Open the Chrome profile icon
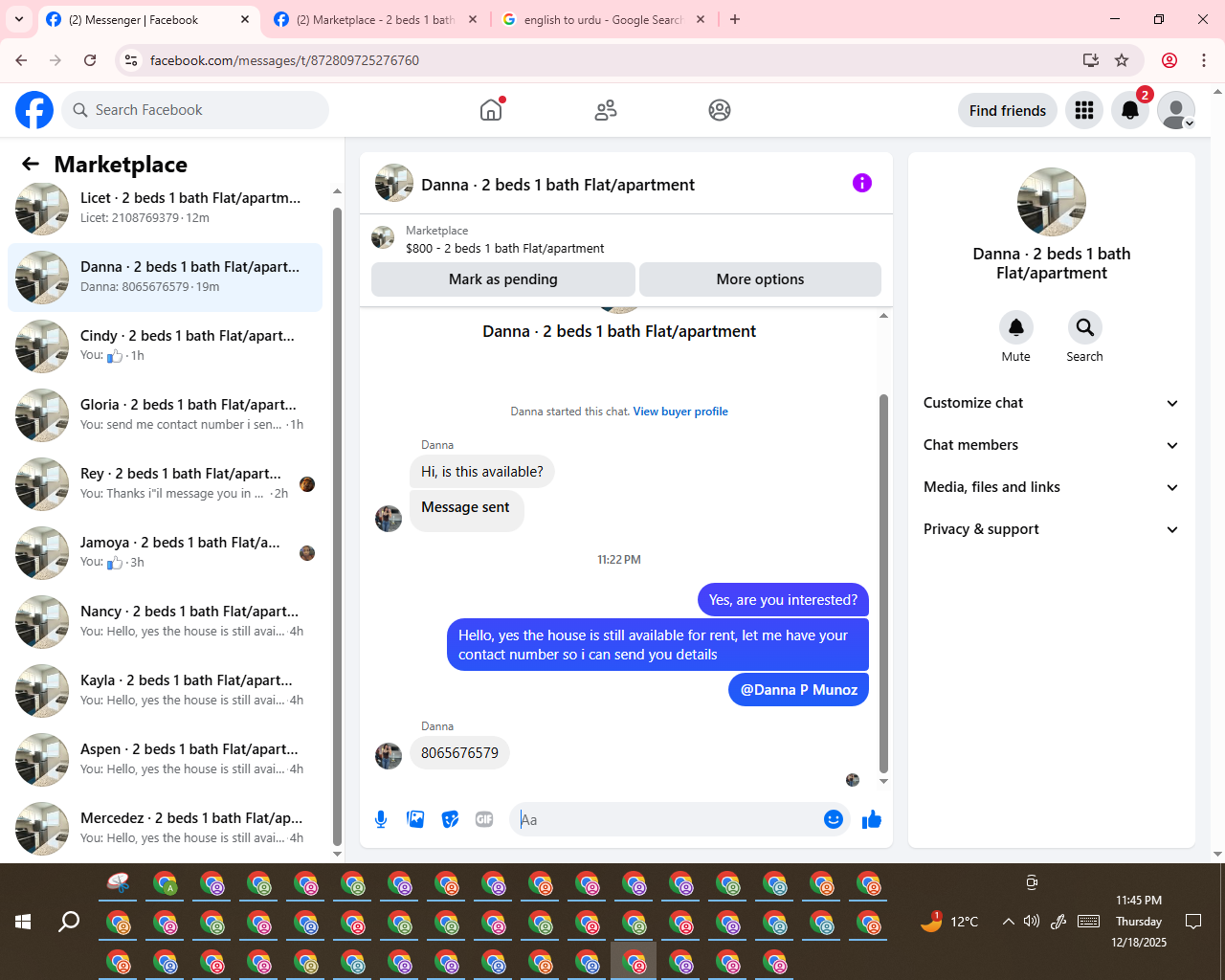Screen dimensions: 1225x980 click(x=1169, y=60)
